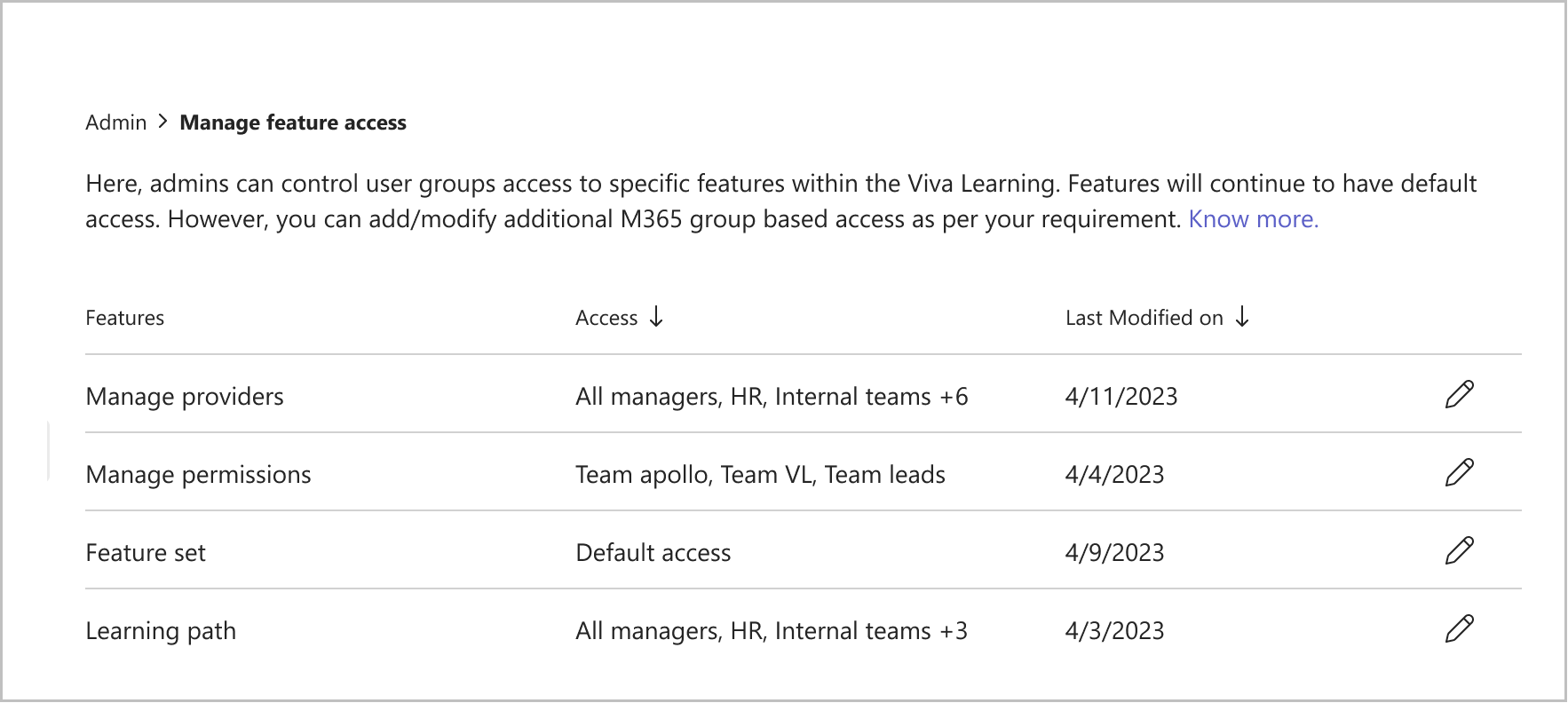Click the pencil icon next to Manage permissions
Viewport: 1568px width, 703px height.
1460,473
